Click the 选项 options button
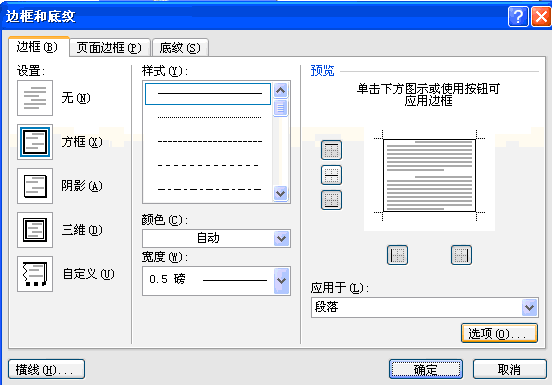This screenshot has width=552, height=385. (x=499, y=333)
